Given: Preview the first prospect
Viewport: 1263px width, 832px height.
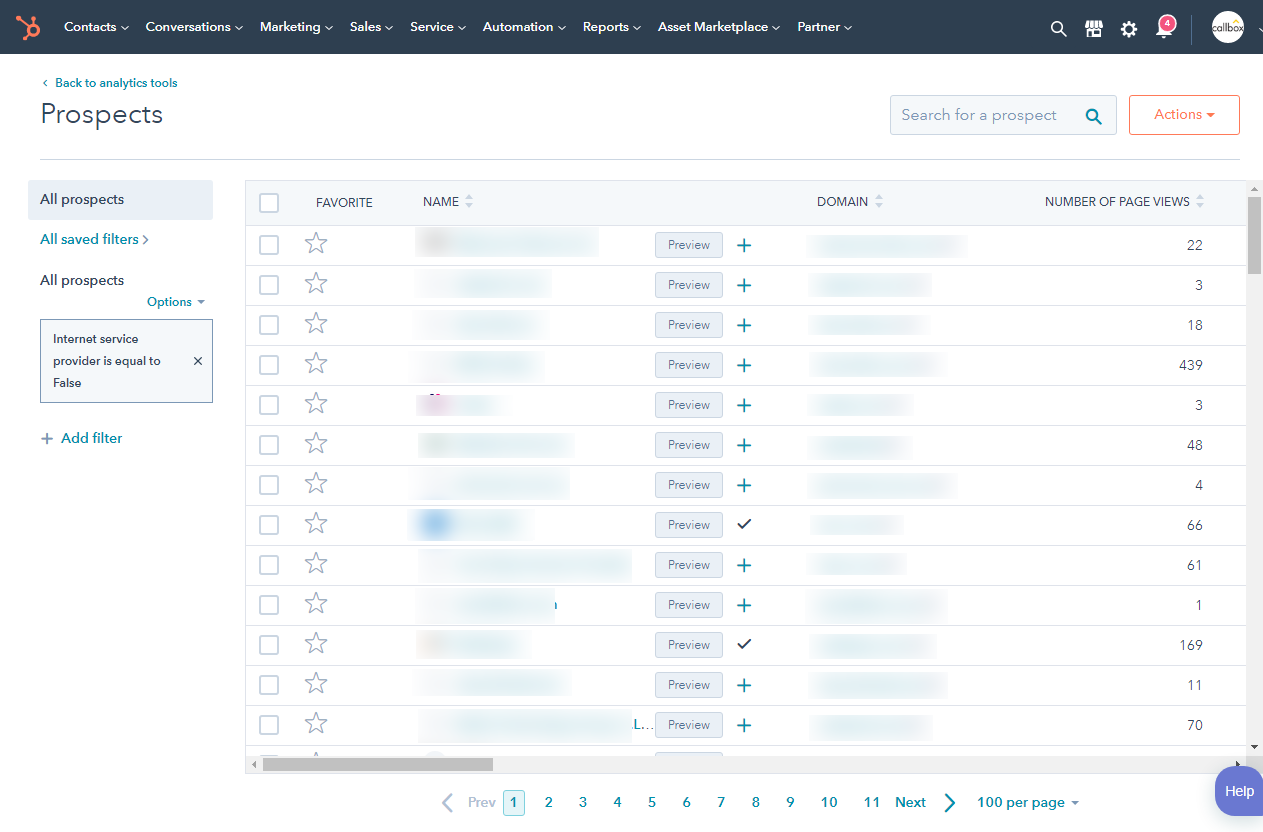Looking at the screenshot, I should [688, 244].
